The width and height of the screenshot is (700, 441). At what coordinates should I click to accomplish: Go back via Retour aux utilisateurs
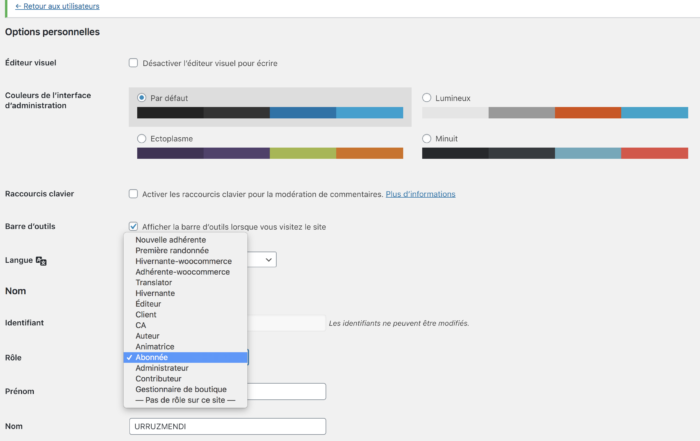point(57,6)
